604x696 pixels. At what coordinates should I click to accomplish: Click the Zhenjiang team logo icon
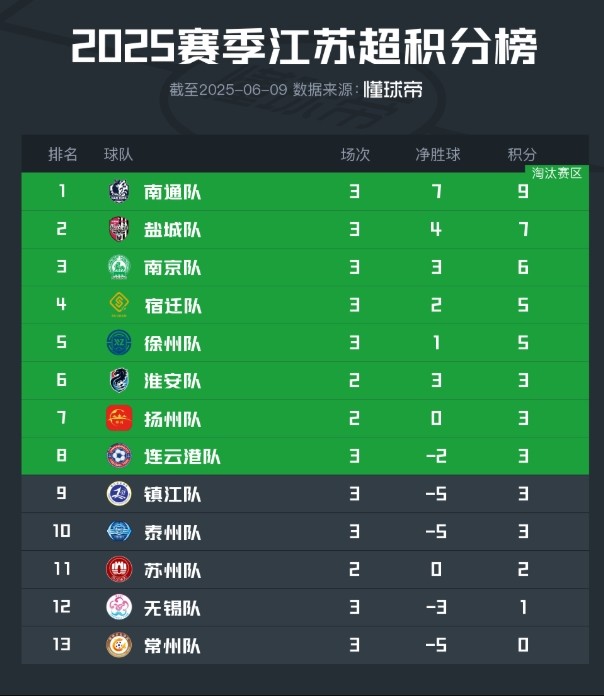pyautogui.click(x=119, y=494)
